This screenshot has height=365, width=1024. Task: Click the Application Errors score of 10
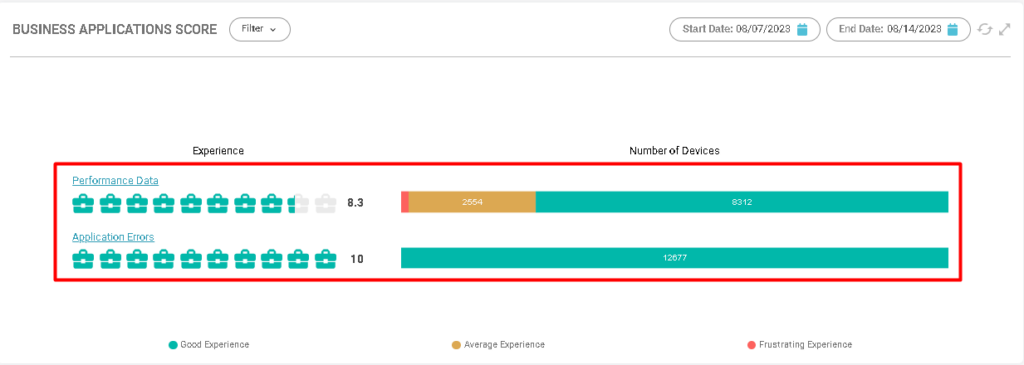click(x=357, y=259)
